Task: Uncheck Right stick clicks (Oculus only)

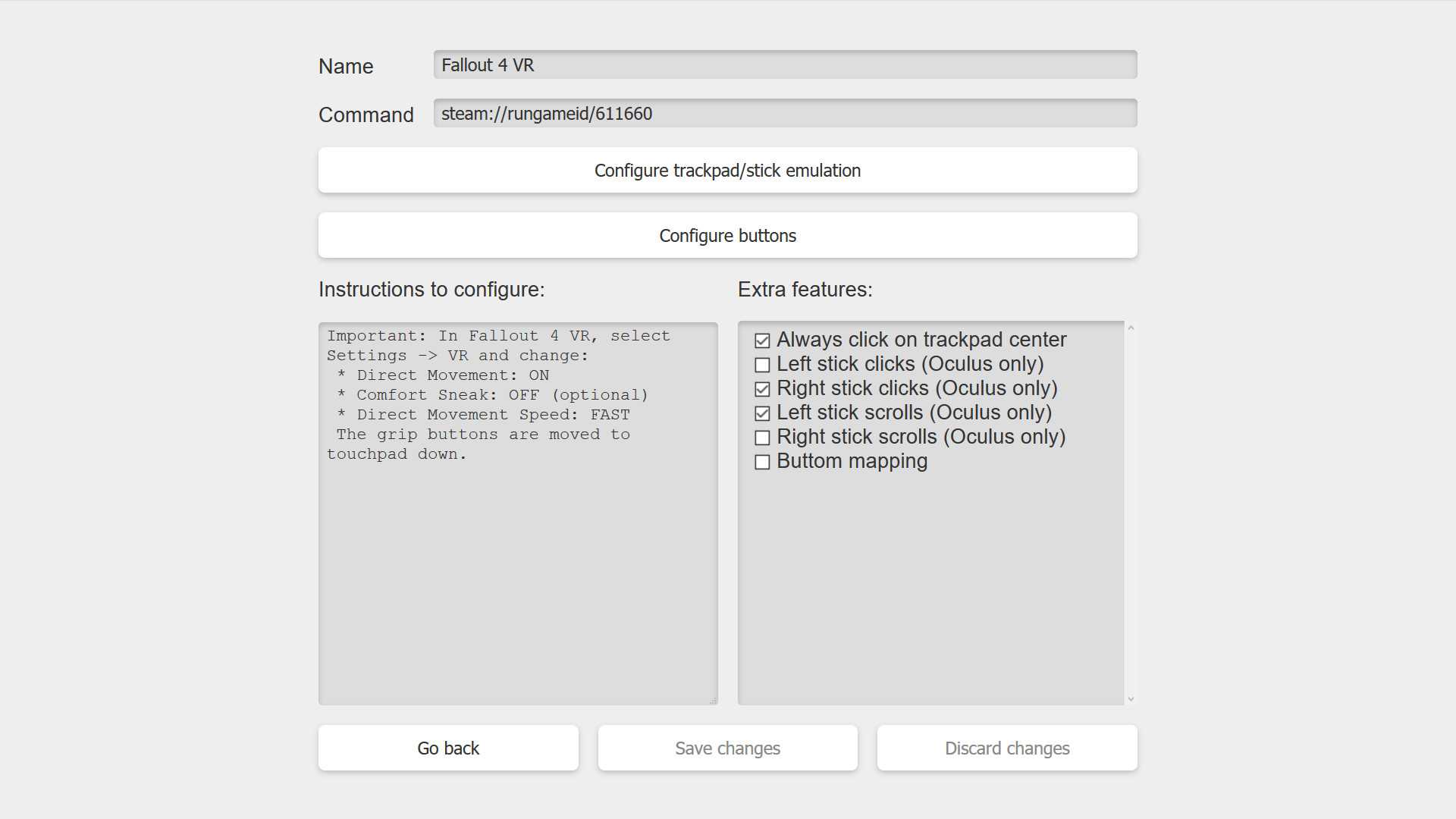Action: [x=762, y=389]
